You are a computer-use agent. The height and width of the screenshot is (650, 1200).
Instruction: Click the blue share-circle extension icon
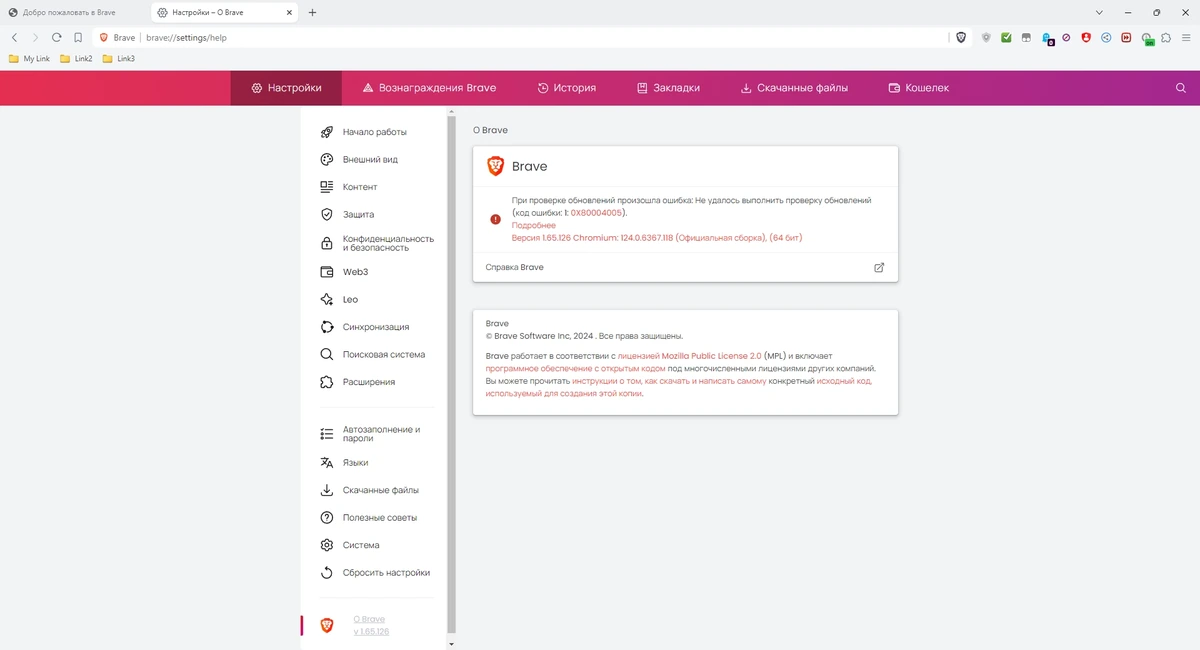point(1106,37)
